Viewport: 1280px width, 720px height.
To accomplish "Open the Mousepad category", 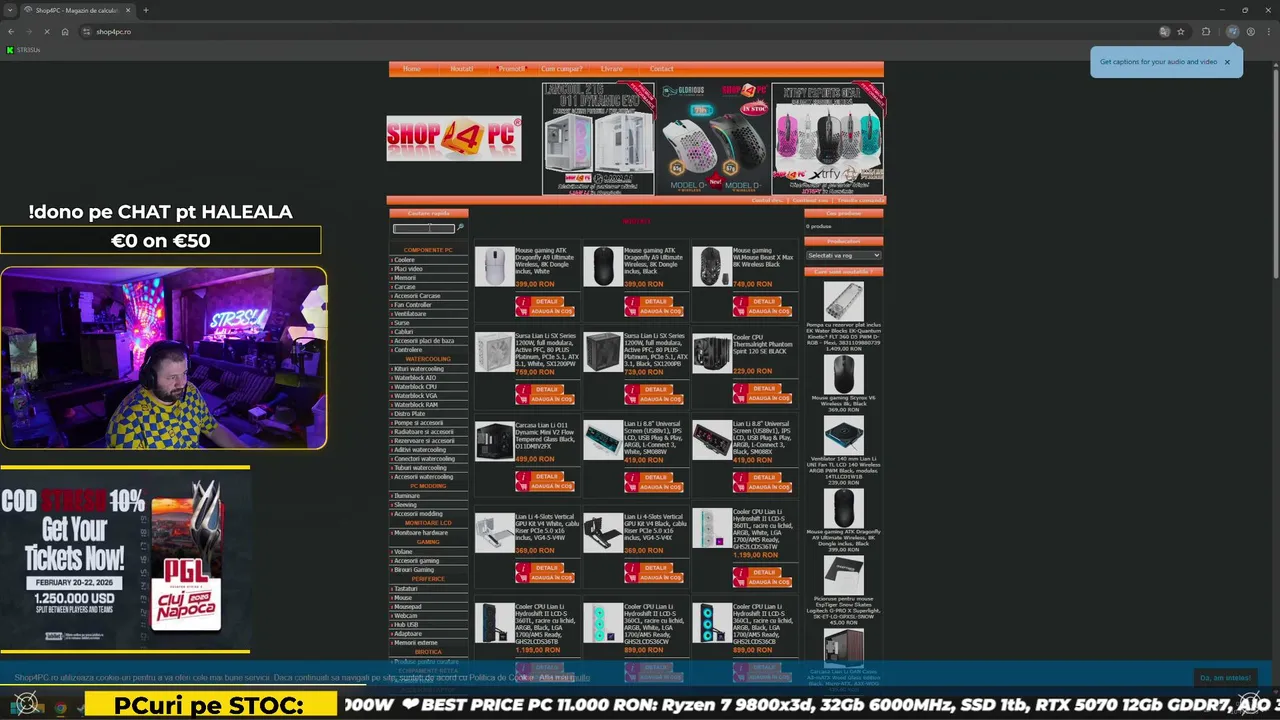I will 407,607.
